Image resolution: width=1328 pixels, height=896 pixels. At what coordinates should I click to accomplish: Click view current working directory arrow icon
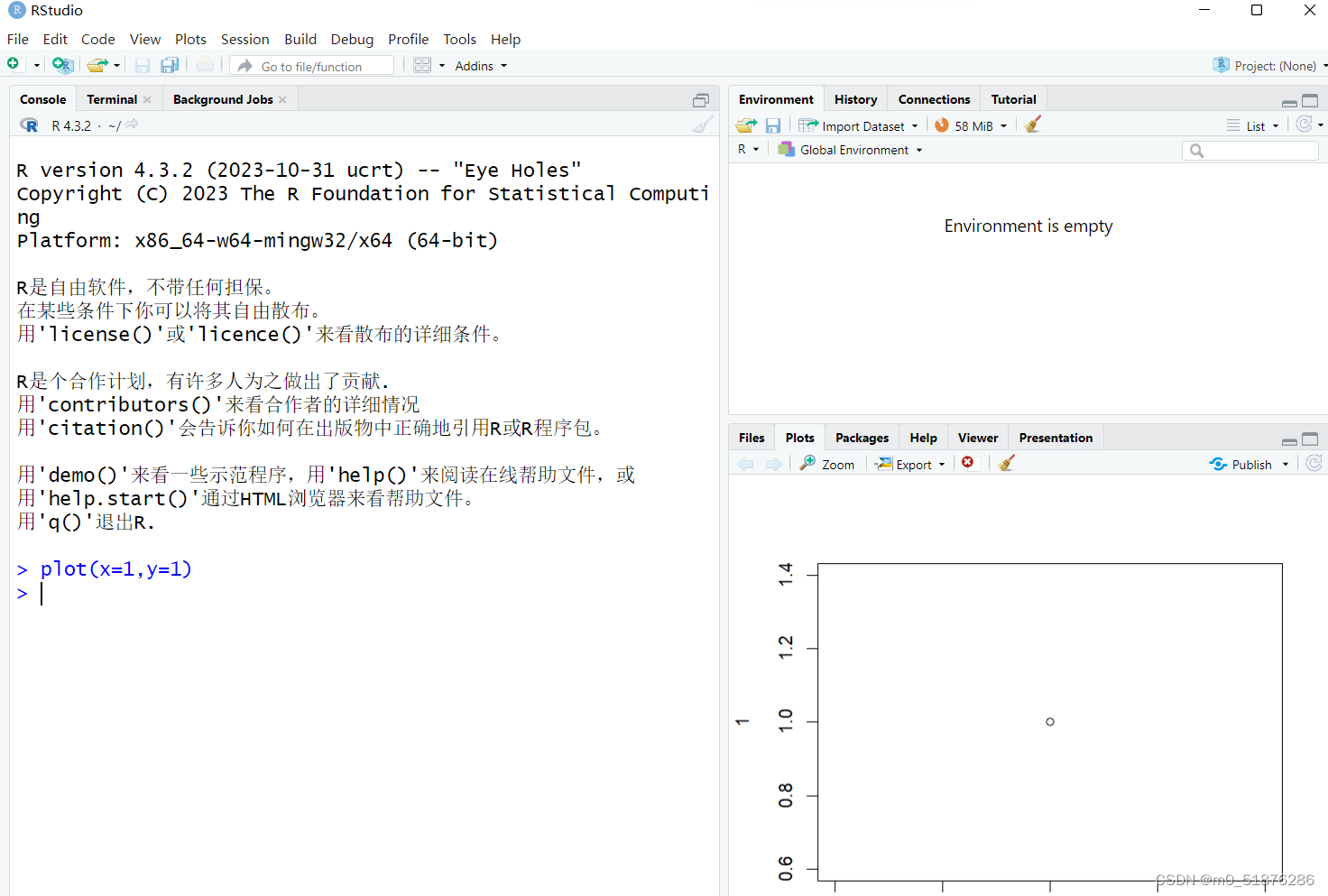tap(133, 125)
